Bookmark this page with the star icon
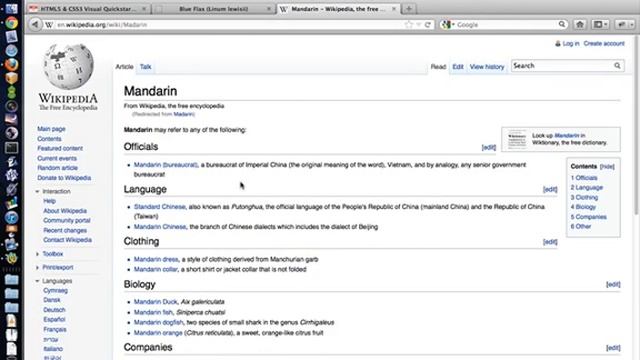Viewport: 640px width, 360px height. click(x=408, y=24)
